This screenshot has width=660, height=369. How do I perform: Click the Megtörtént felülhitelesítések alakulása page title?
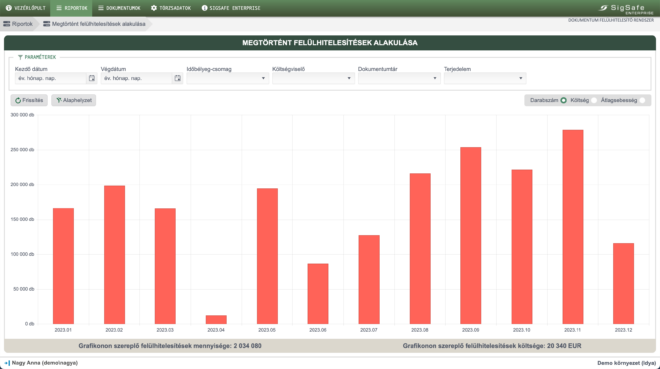coord(330,43)
